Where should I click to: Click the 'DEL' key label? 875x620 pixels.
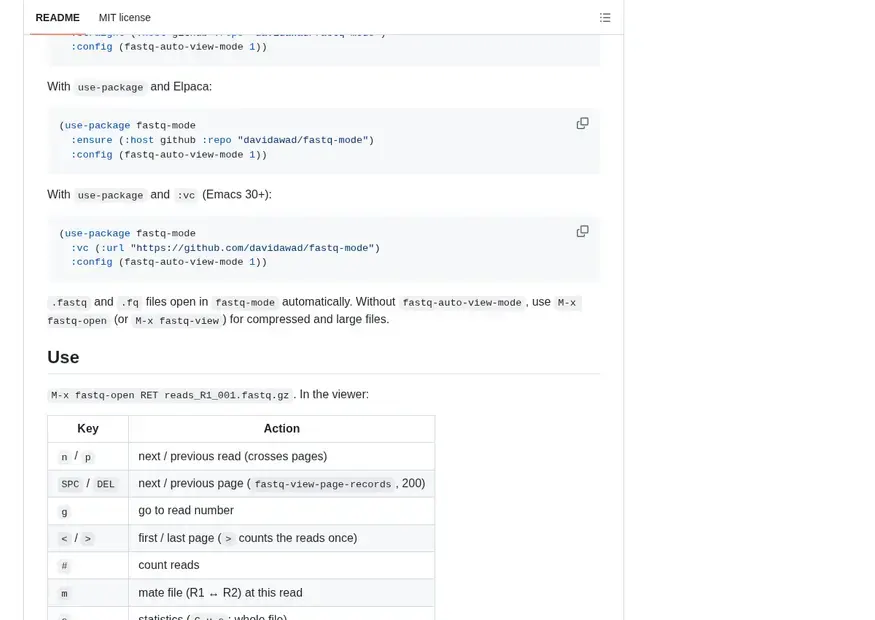click(x=105, y=484)
